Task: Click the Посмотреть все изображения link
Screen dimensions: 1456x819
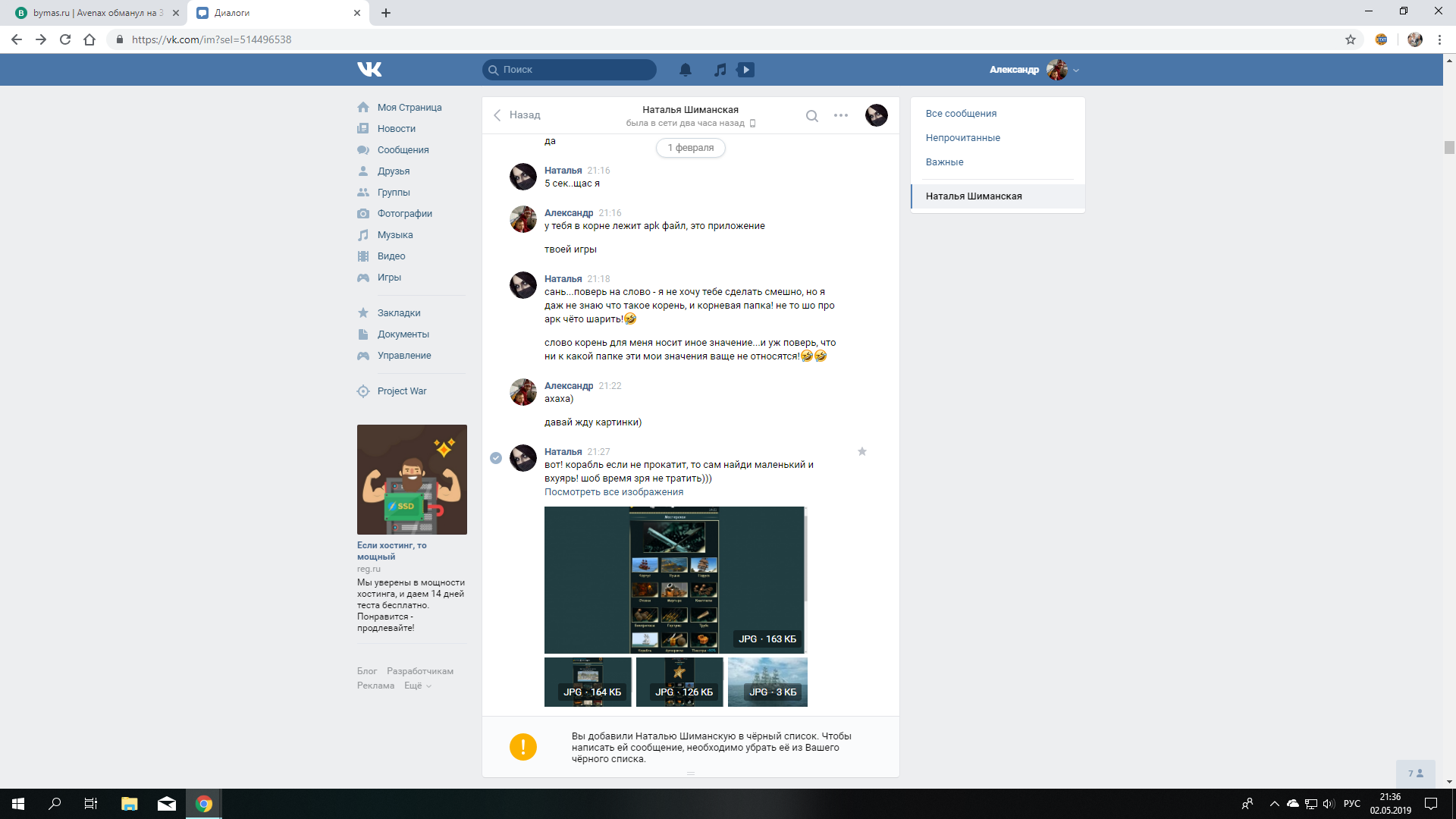Action: [x=613, y=492]
